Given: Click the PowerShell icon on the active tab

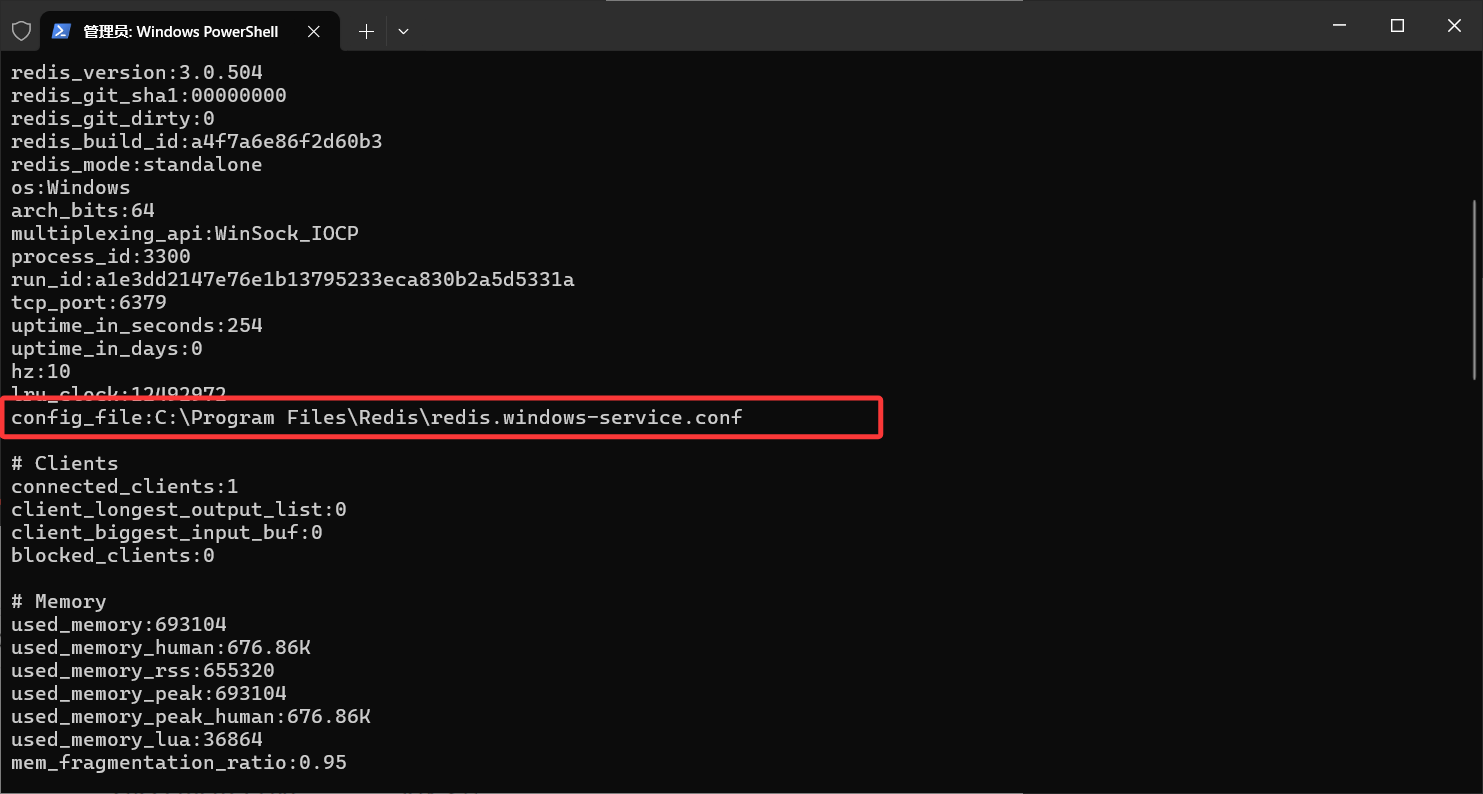Looking at the screenshot, I should click(62, 31).
